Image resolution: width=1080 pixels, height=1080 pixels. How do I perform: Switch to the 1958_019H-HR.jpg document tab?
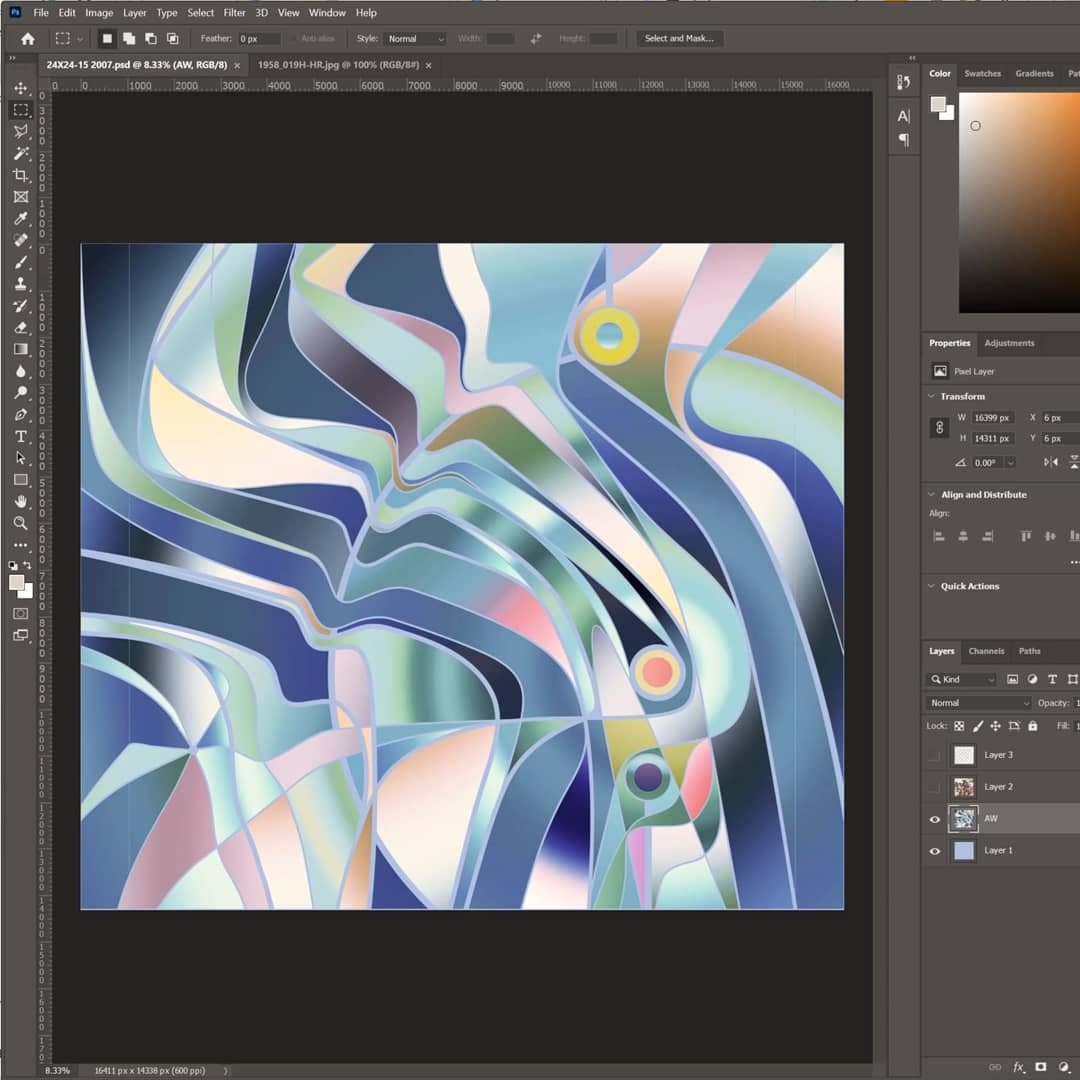338,65
